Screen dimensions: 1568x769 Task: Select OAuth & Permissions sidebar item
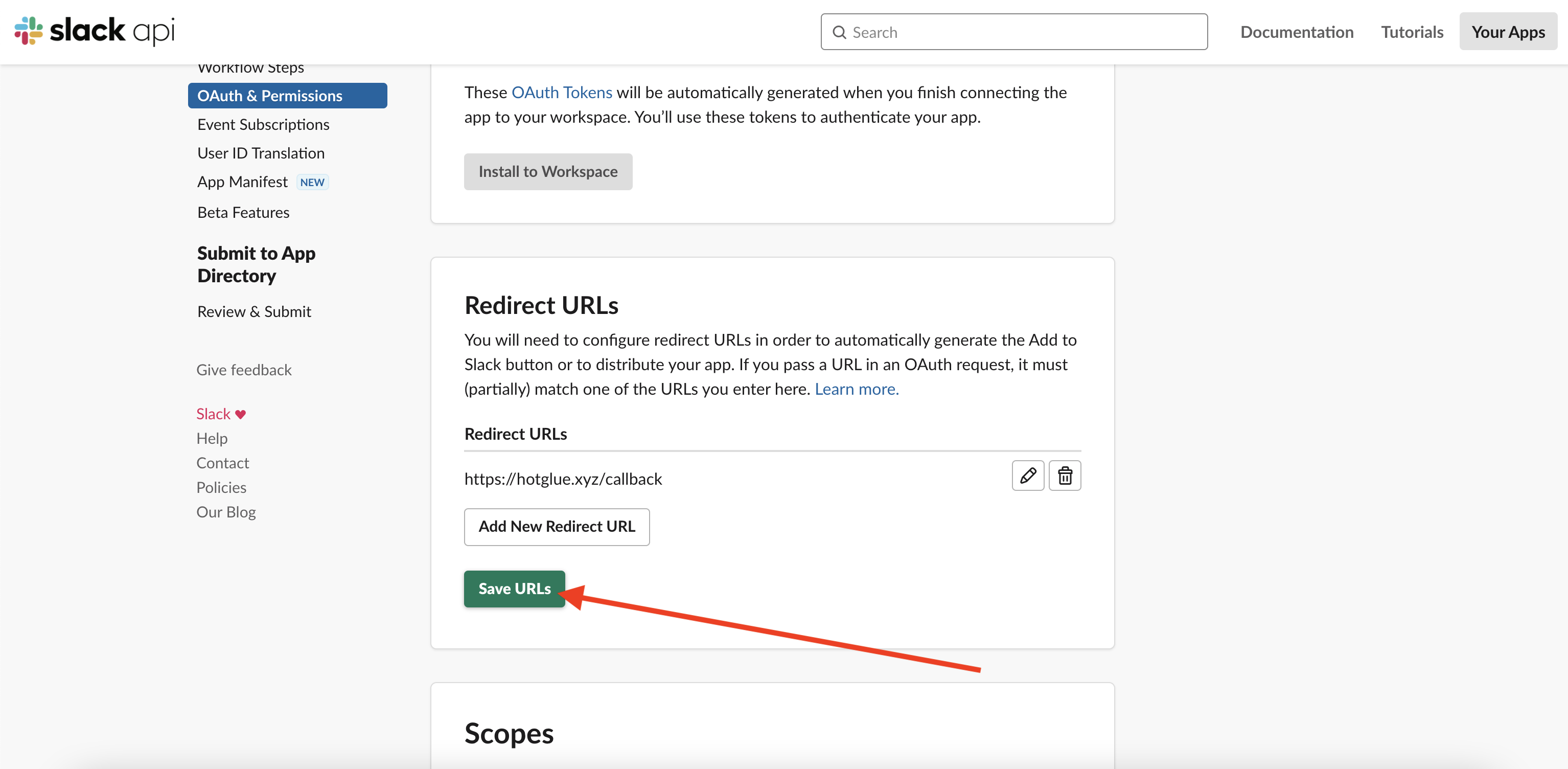pyautogui.click(x=287, y=96)
